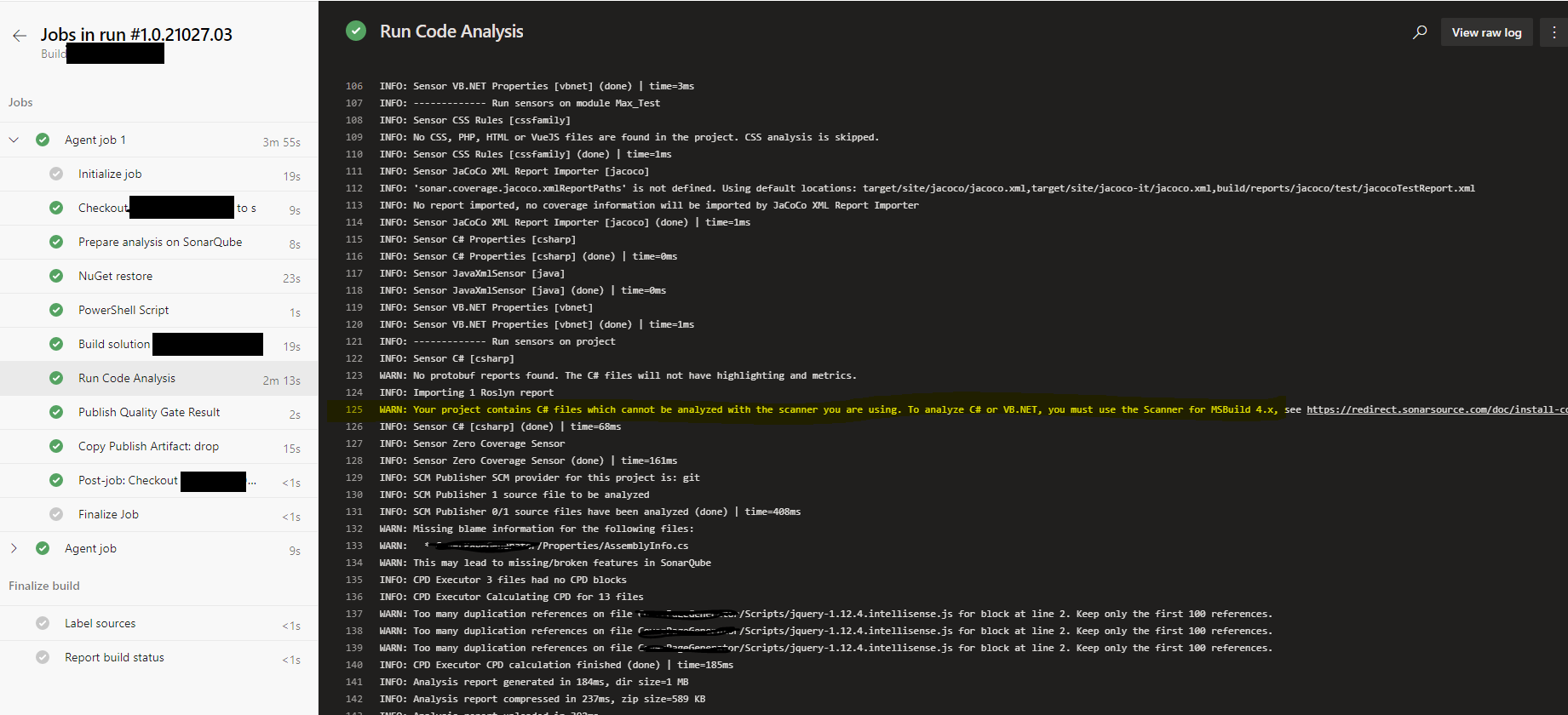Click the grey status icon next to Initialize job
This screenshot has height=715, width=1568.
[56, 174]
